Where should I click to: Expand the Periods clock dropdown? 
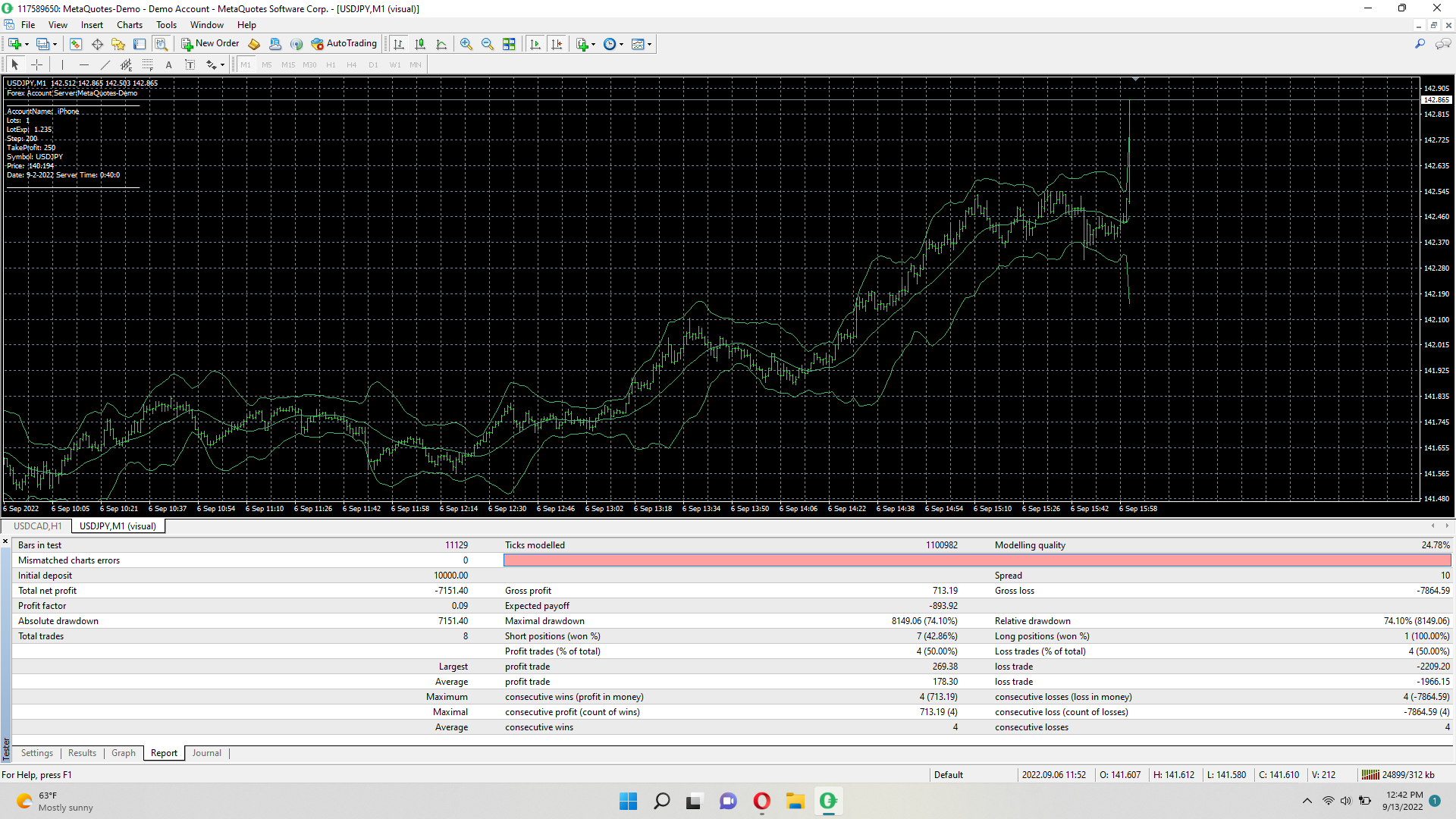coord(621,45)
